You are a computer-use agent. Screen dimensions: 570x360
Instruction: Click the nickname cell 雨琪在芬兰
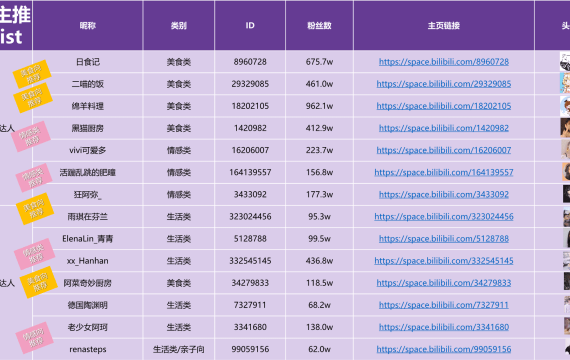tap(88, 217)
